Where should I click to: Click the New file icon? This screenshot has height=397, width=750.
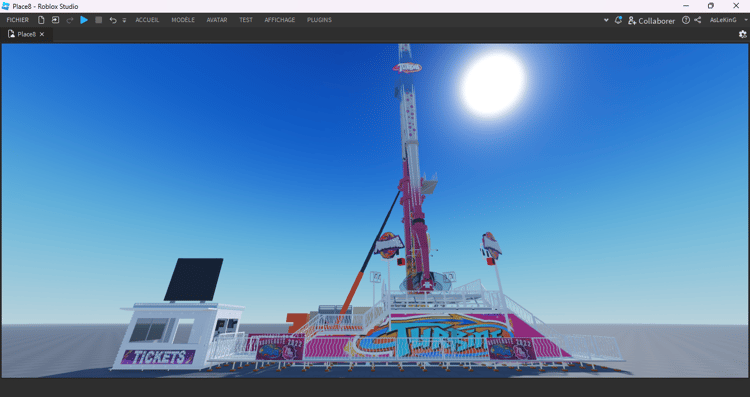(x=41, y=20)
